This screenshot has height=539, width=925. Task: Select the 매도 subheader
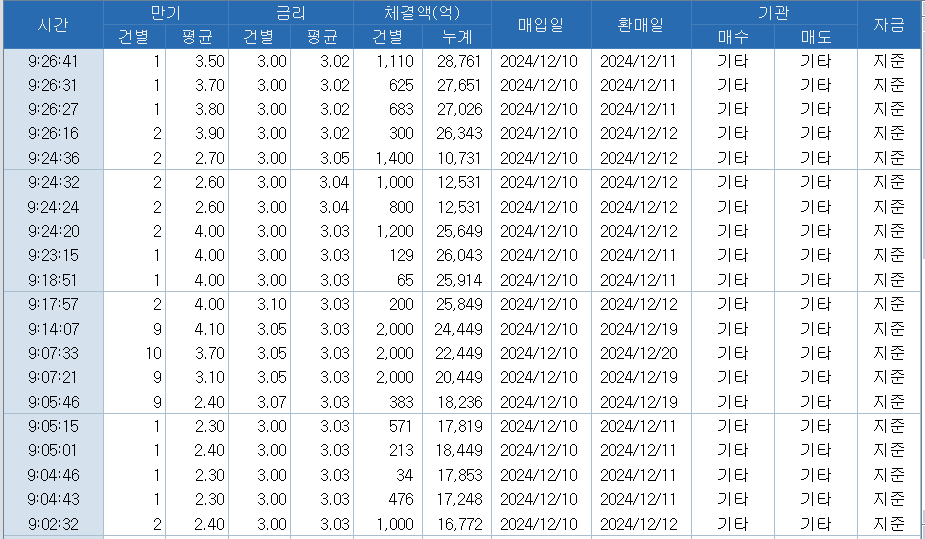816,37
